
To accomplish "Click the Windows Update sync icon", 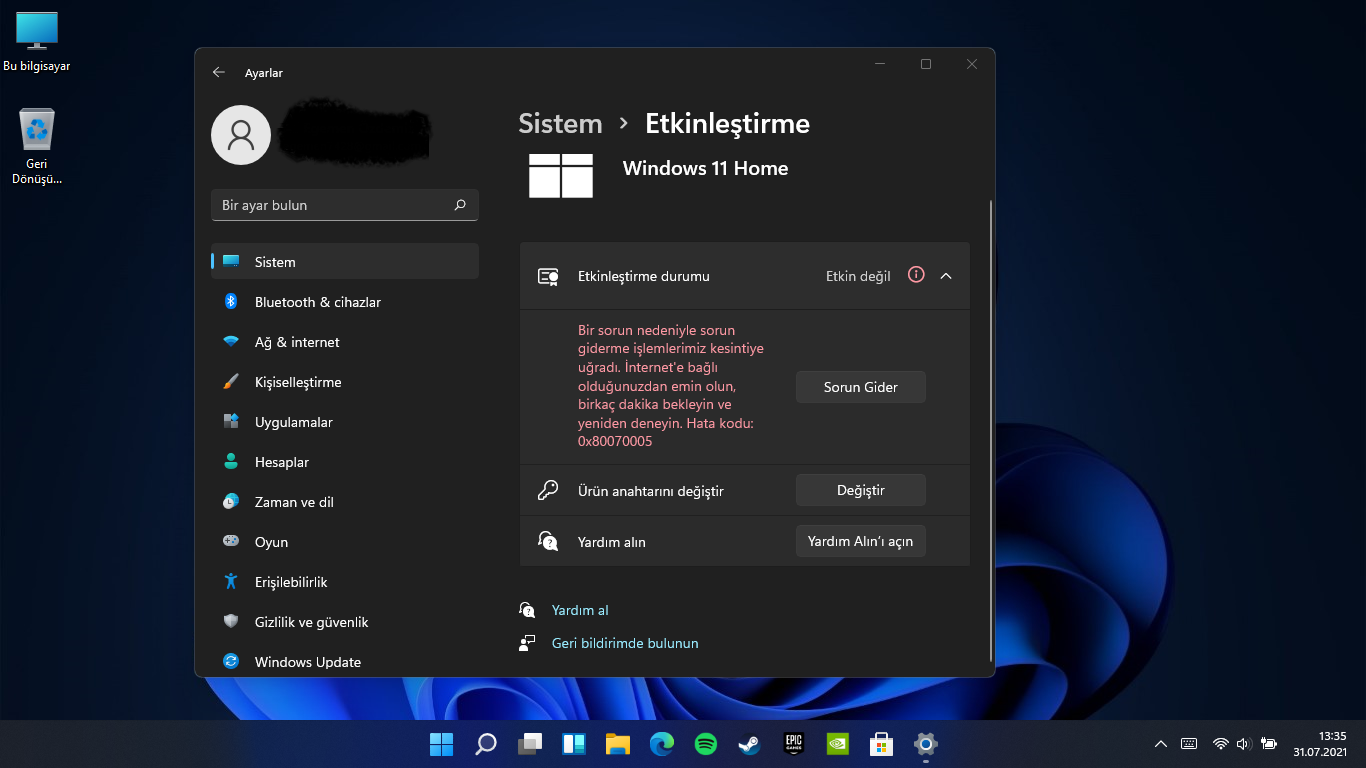I will (231, 662).
